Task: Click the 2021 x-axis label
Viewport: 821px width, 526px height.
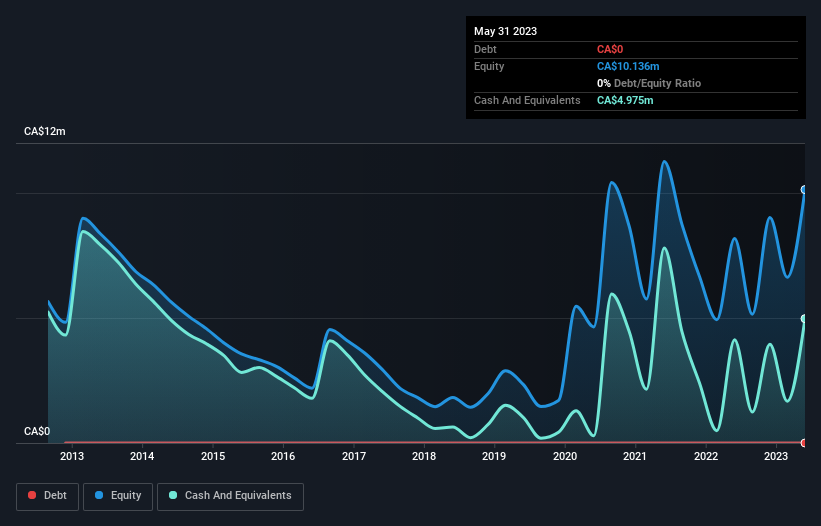Action: pyautogui.click(x=635, y=456)
